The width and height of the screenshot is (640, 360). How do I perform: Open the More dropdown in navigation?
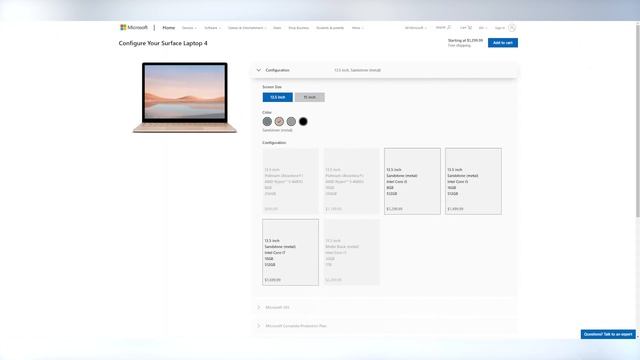358,28
